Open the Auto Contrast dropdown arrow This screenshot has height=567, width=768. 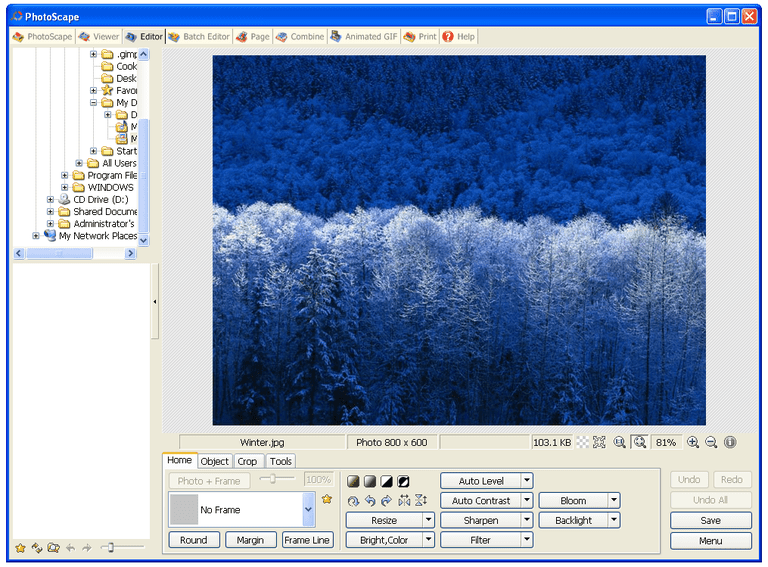pyautogui.click(x=527, y=500)
